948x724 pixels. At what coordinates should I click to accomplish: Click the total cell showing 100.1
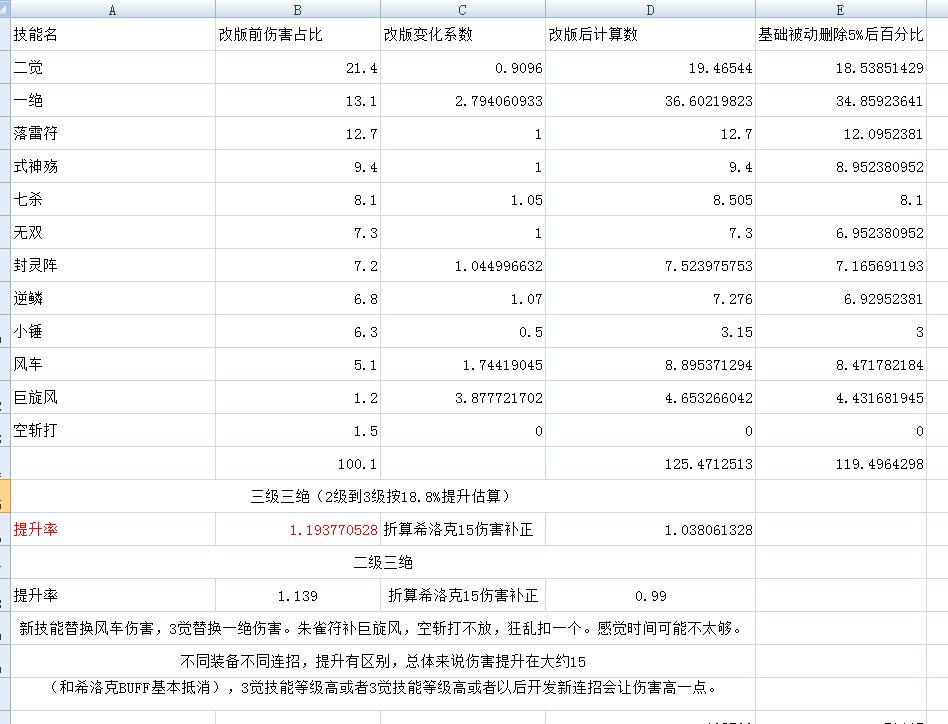click(297, 464)
